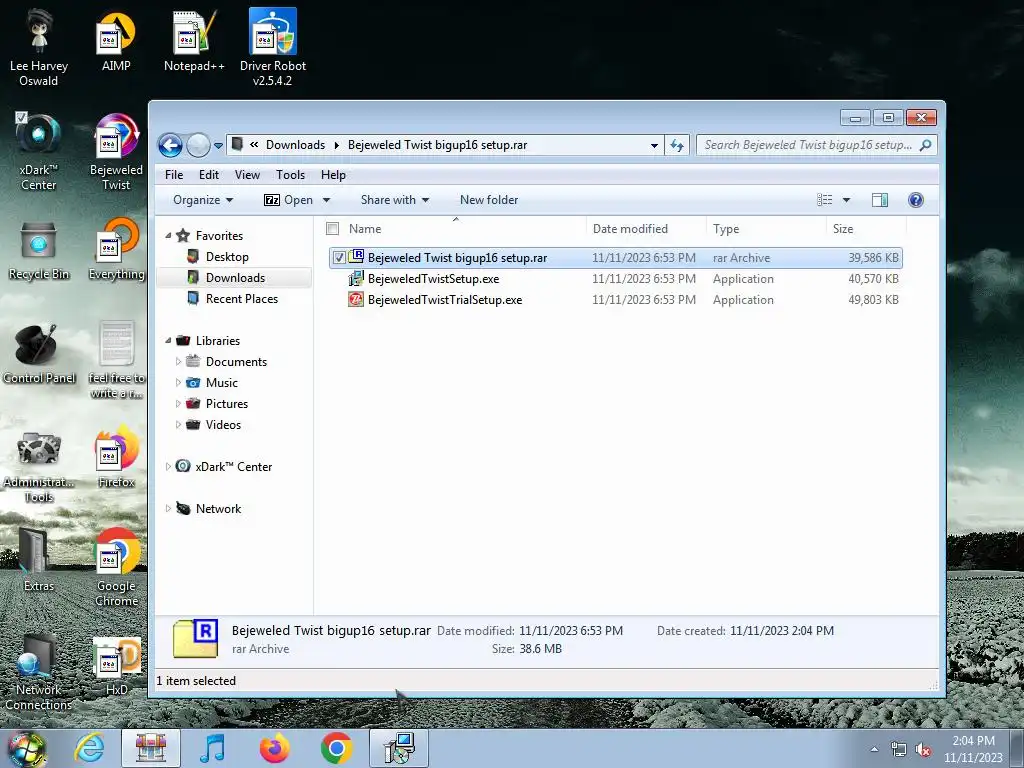
Task: Tick the select-all checkbox in header
Action: [x=332, y=229]
